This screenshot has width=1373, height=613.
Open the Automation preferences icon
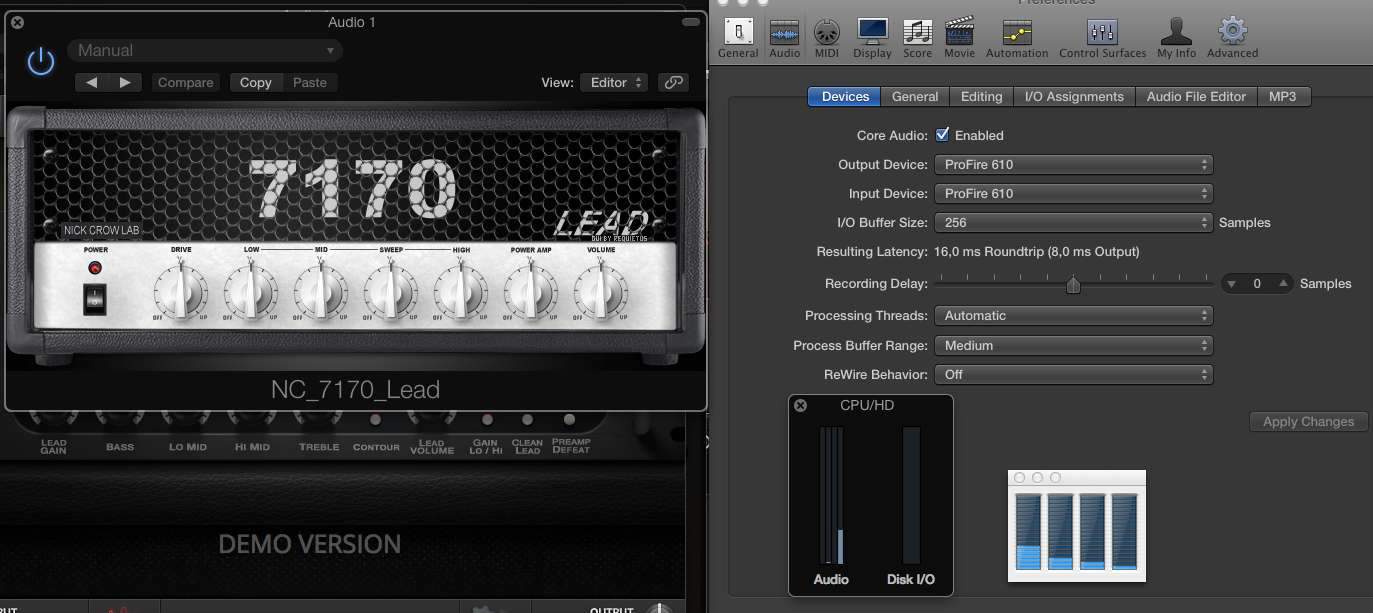[1016, 38]
